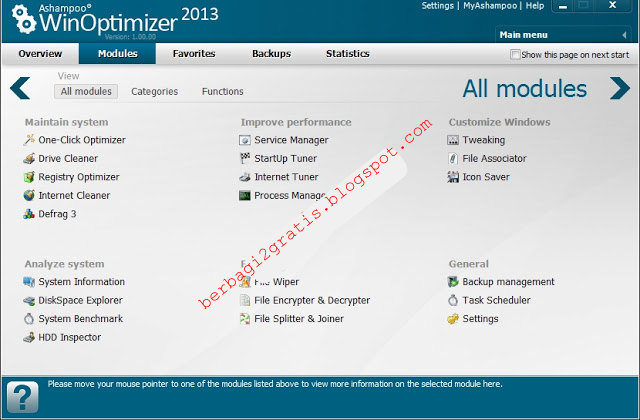Open Settings under General
Image resolution: width=640 pixels, height=420 pixels.
480,319
